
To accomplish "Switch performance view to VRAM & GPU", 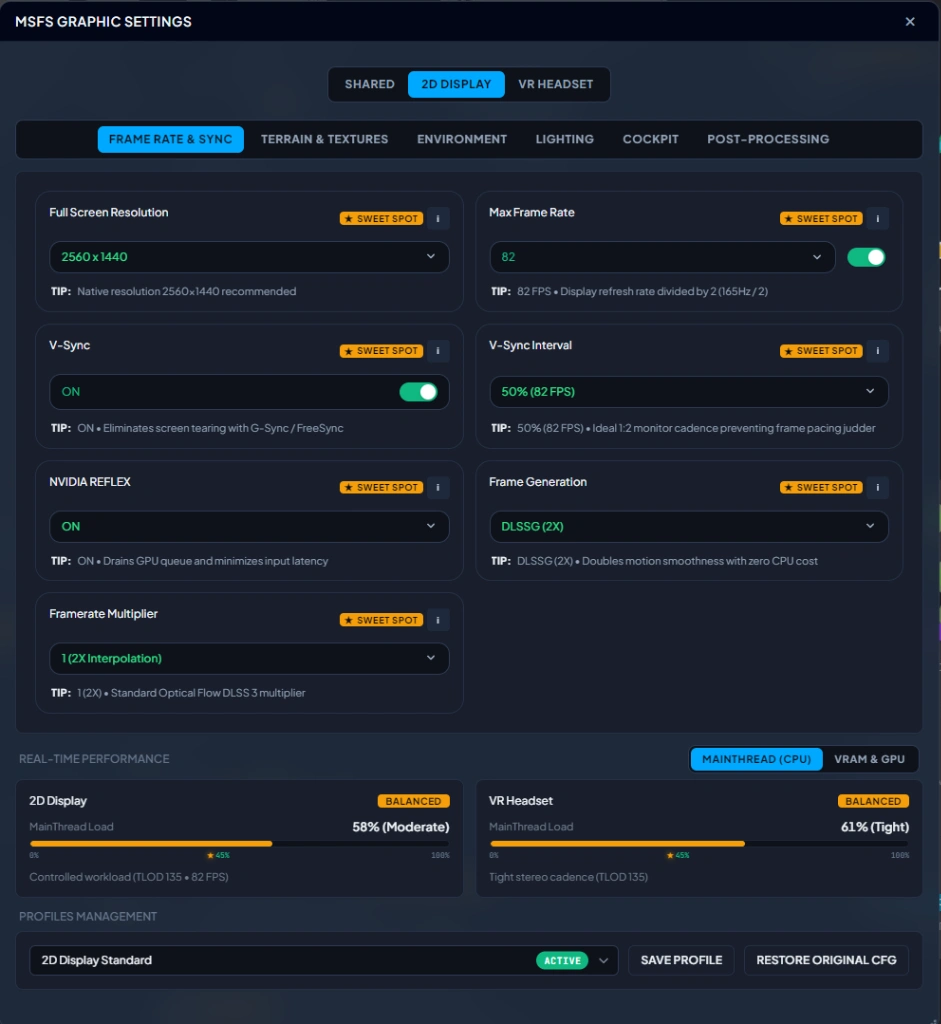I will coord(869,759).
